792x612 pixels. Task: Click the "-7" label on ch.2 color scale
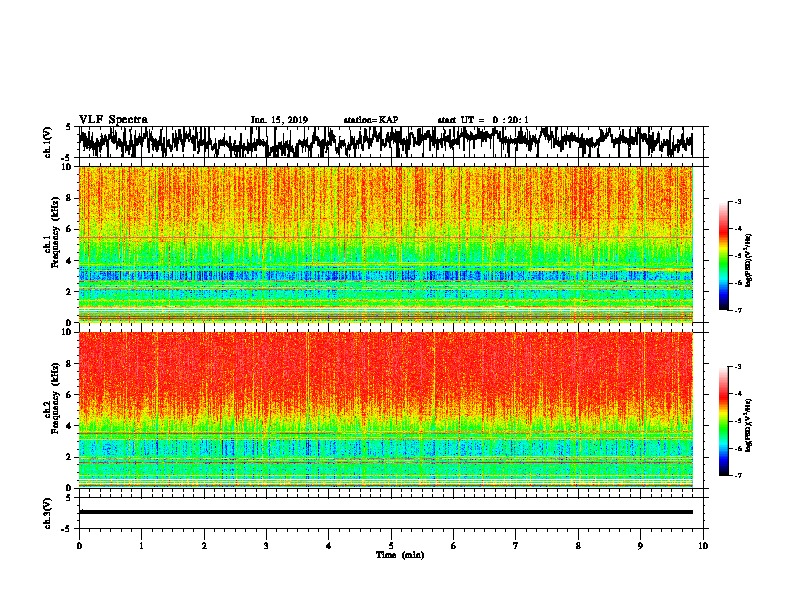737,476
